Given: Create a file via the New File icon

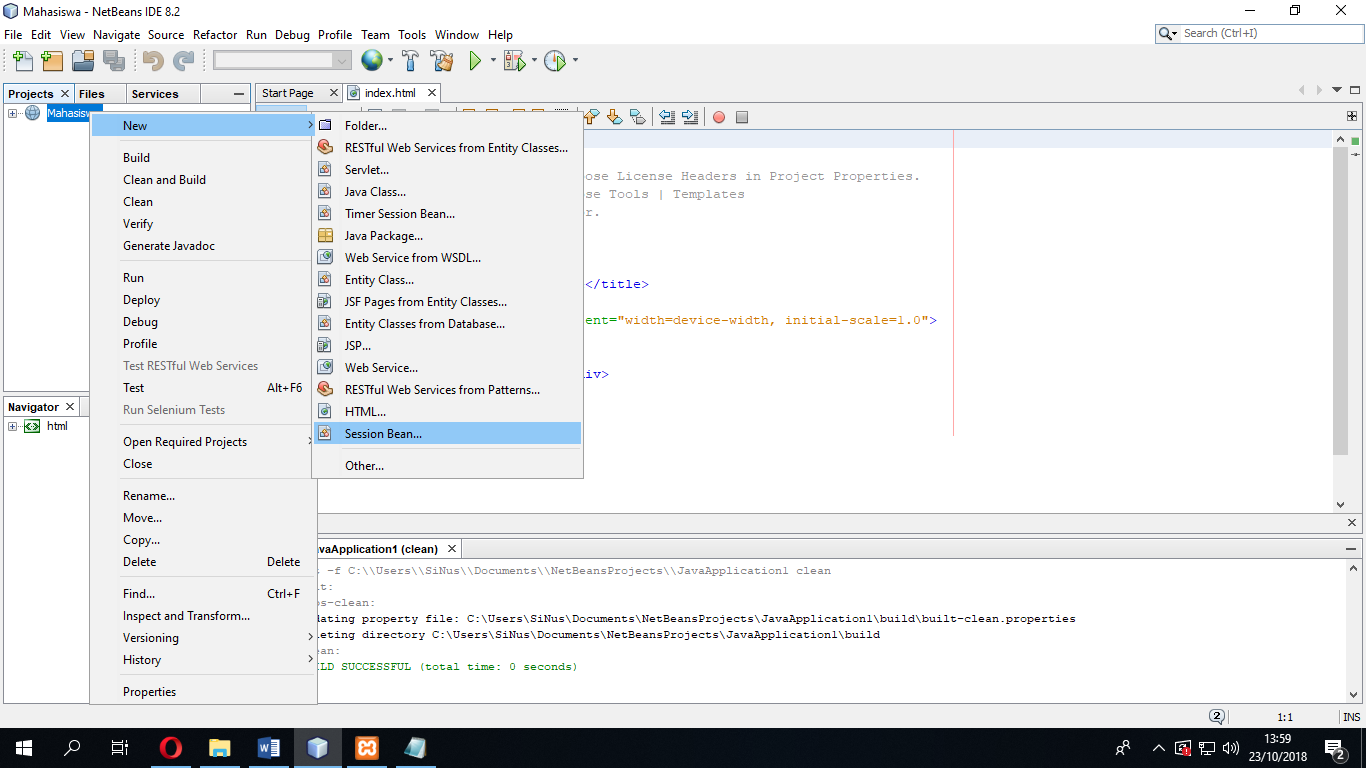Looking at the screenshot, I should coord(22,61).
